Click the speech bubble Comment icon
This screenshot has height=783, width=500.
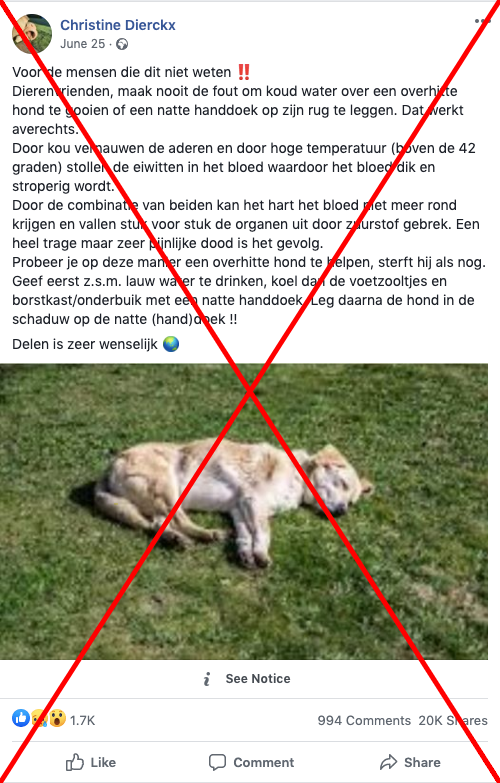(217, 763)
